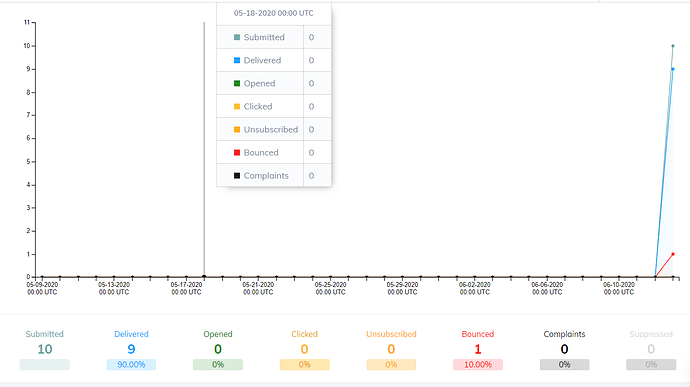Click the Complaints row label in tooltip
This screenshot has width=690, height=387.
pyautogui.click(x=266, y=176)
